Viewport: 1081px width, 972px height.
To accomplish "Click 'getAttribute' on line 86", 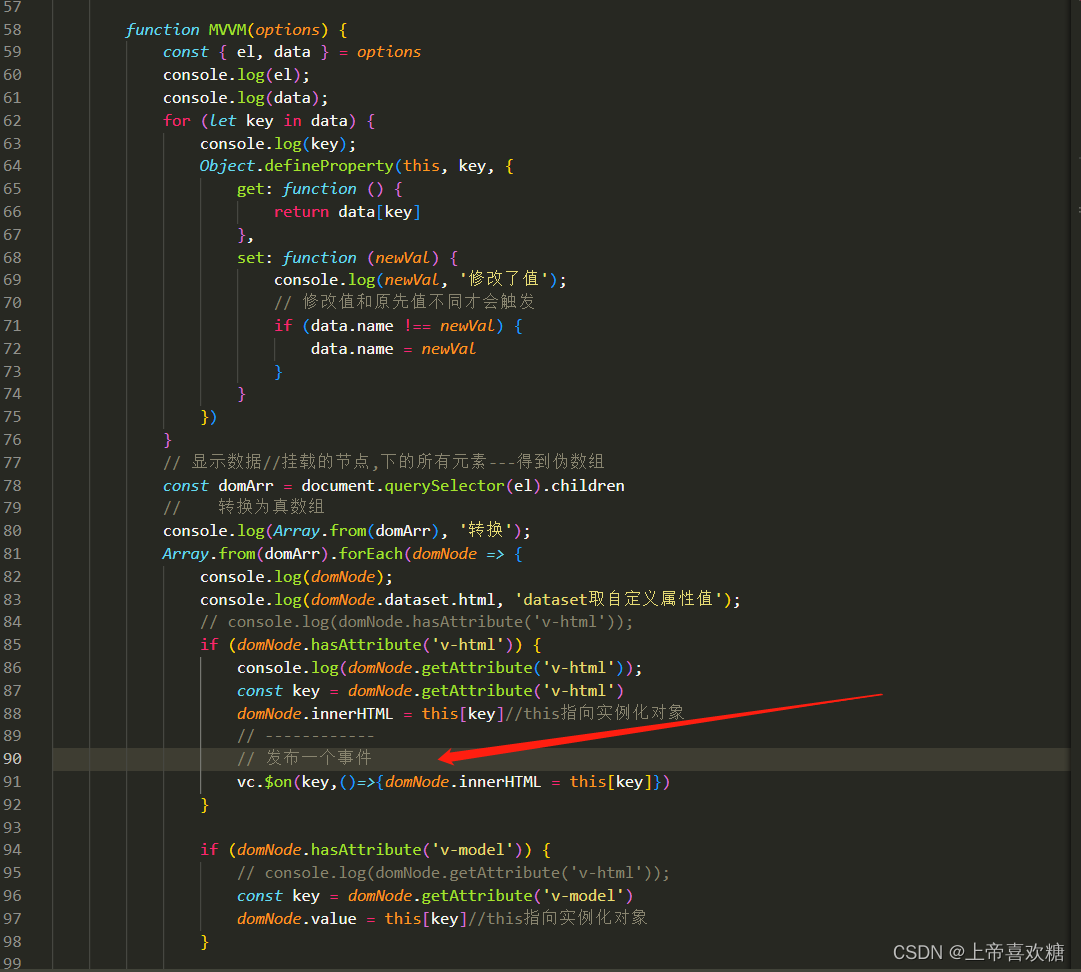I will [x=476, y=668].
